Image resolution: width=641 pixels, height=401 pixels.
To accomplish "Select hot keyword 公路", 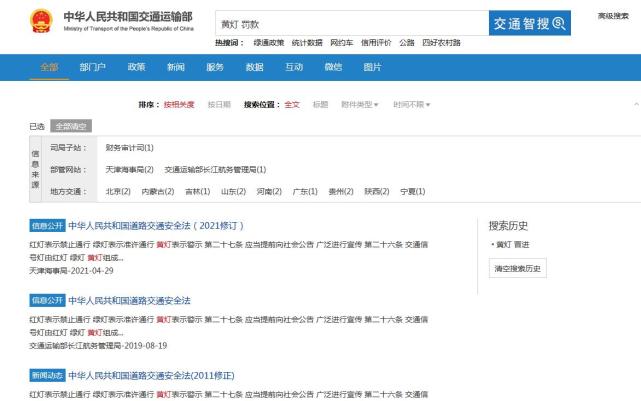I will [x=407, y=43].
